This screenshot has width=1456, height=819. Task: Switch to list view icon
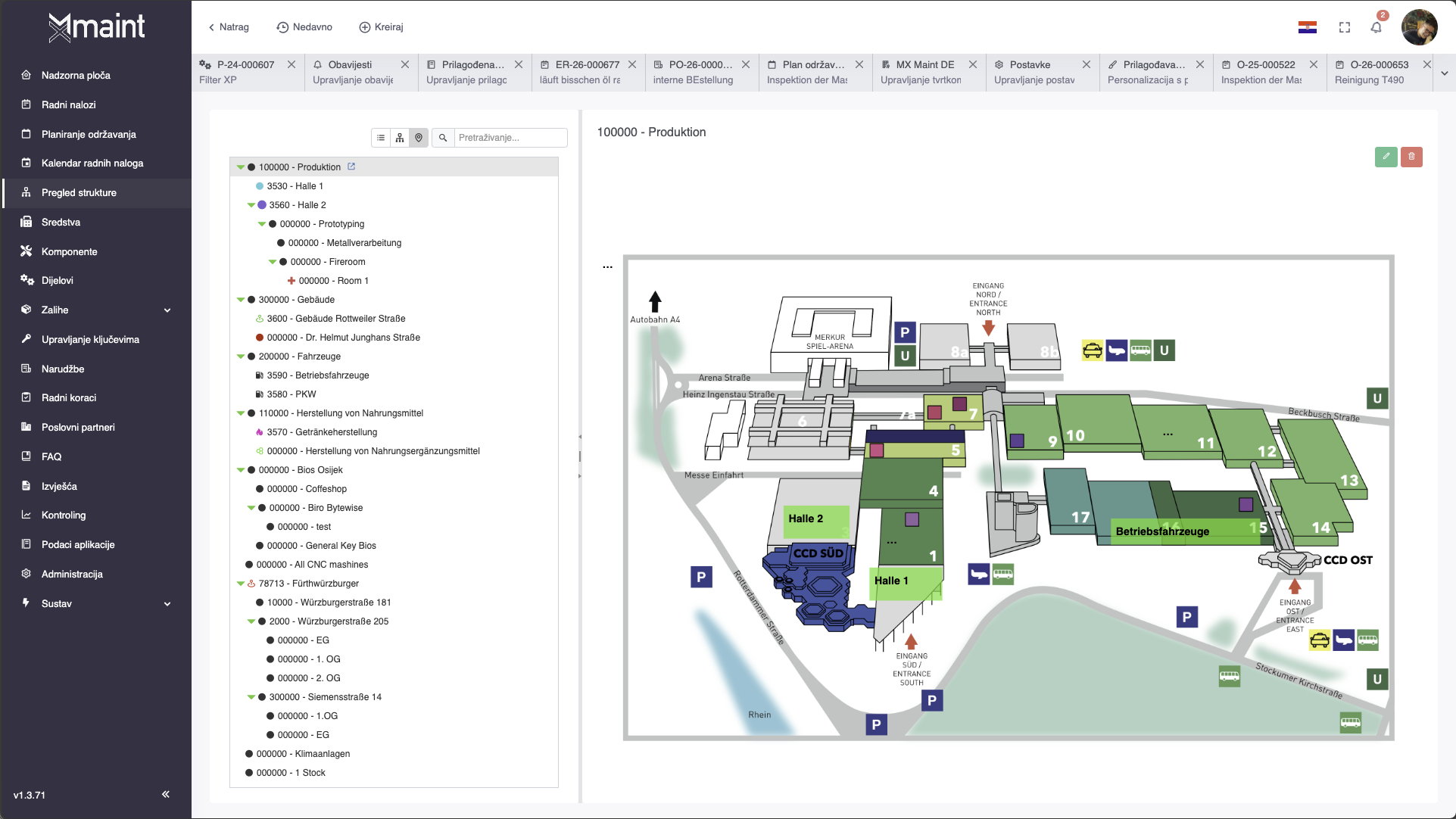pos(381,138)
